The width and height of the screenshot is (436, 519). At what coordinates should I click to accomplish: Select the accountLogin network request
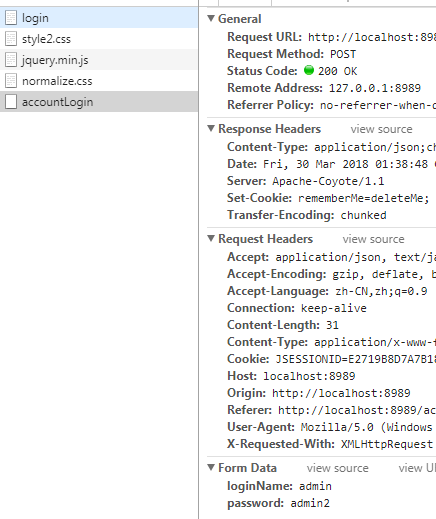tap(99, 102)
